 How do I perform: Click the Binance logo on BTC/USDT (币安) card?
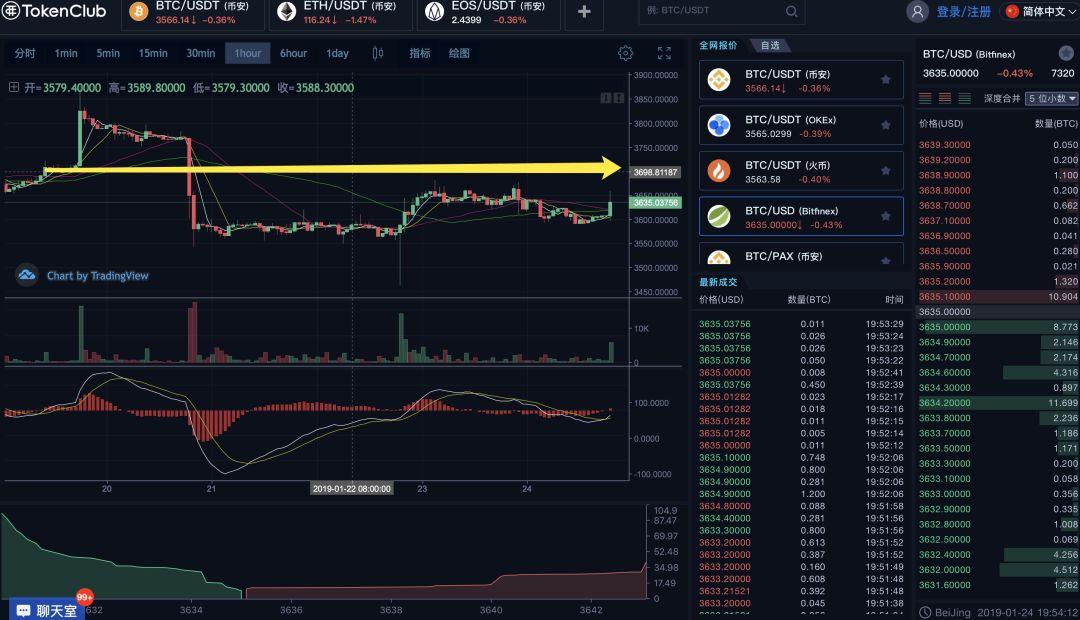719,80
